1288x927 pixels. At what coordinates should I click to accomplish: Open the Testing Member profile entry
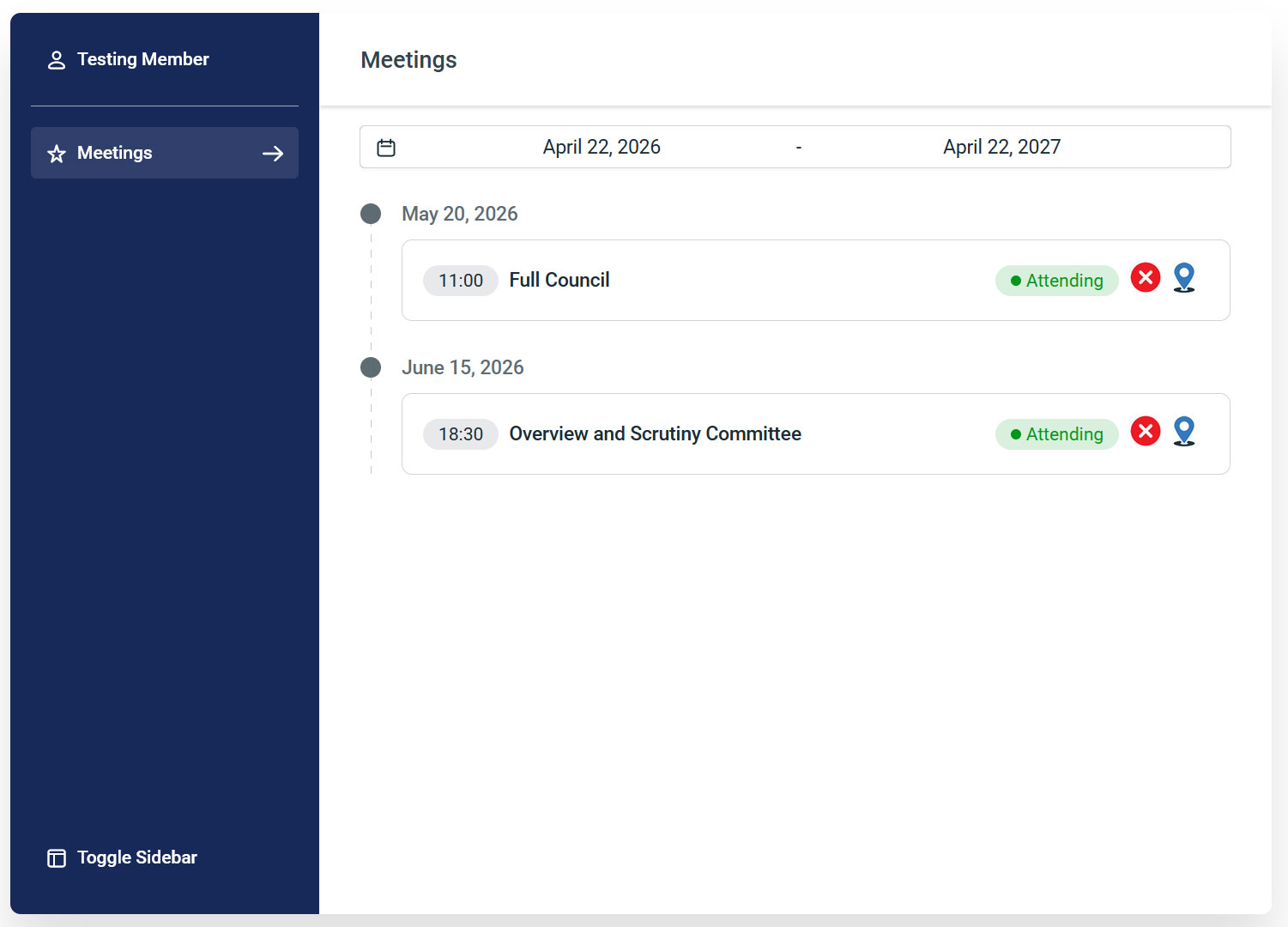[129, 59]
